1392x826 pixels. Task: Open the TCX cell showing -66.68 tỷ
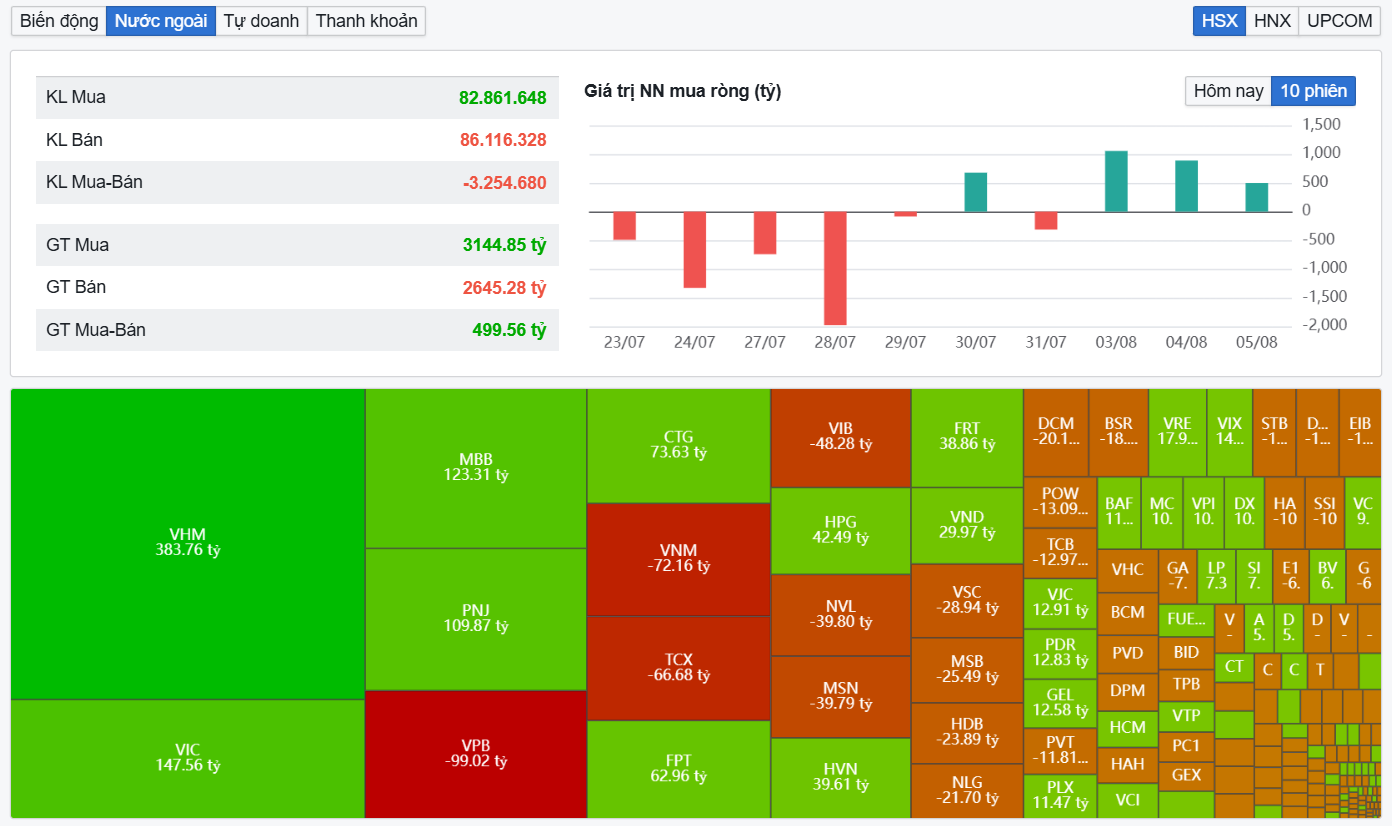click(x=678, y=668)
